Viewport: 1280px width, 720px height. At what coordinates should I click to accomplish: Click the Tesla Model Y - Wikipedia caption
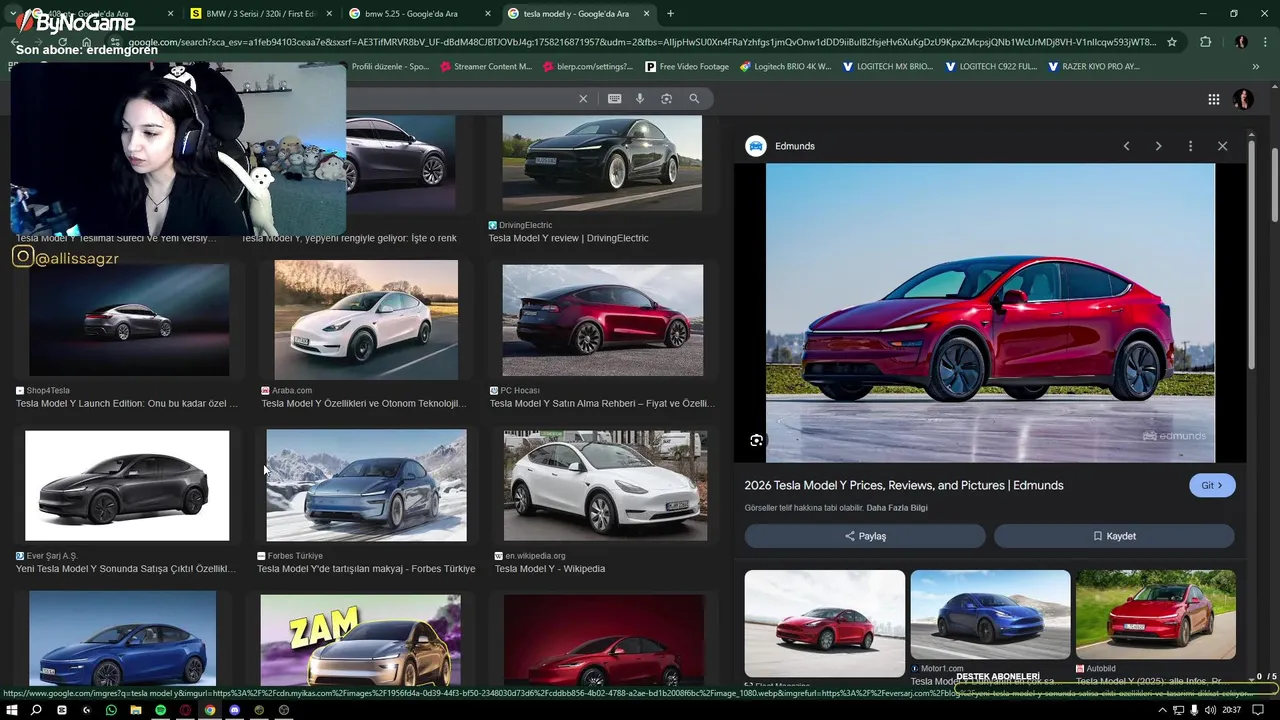click(550, 569)
